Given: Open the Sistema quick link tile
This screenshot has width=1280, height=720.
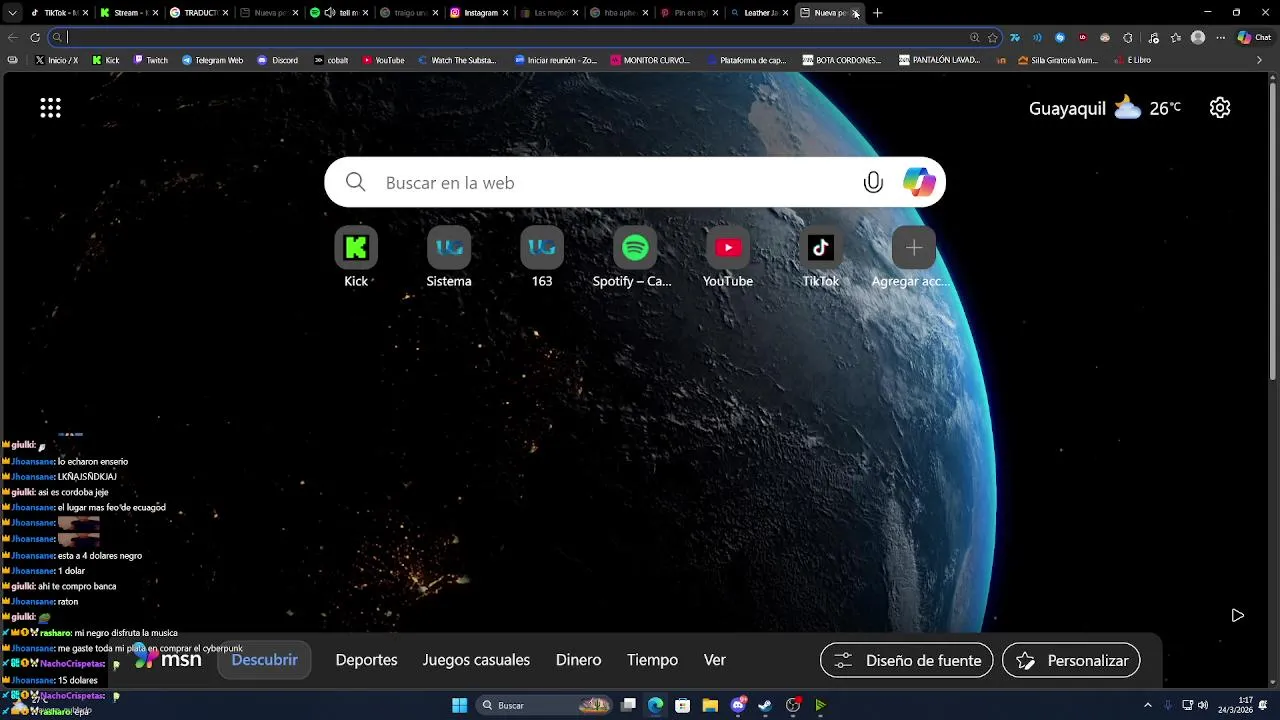Looking at the screenshot, I should coord(449,258).
